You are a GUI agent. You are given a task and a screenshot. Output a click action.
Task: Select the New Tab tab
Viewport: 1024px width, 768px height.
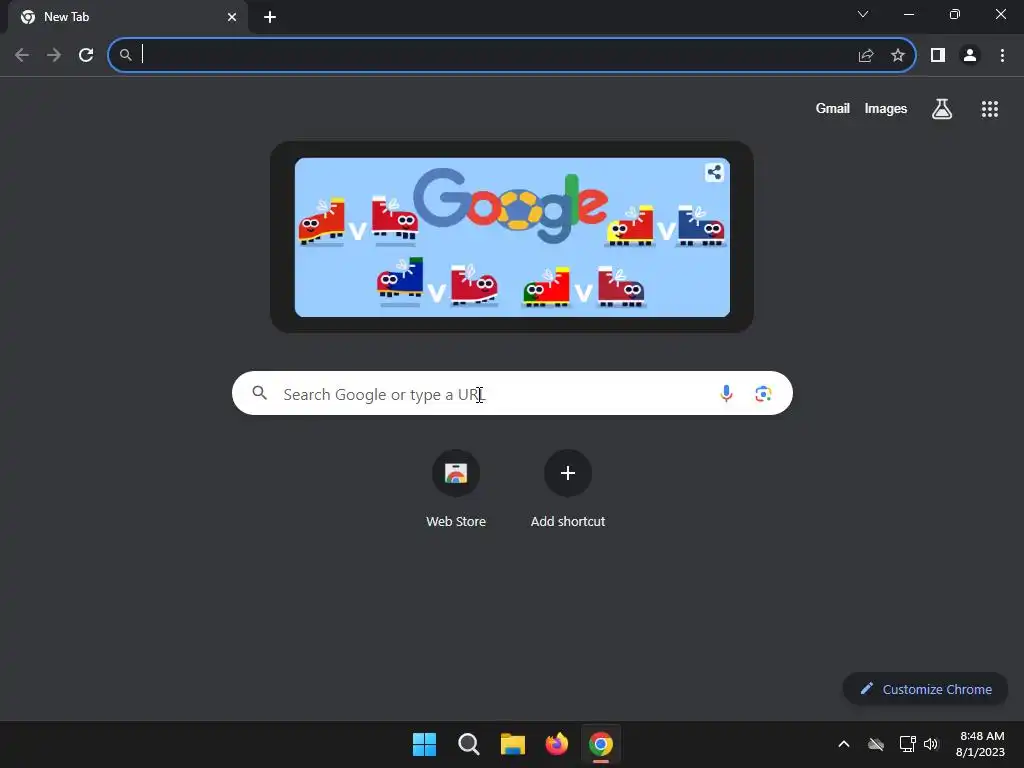127,17
